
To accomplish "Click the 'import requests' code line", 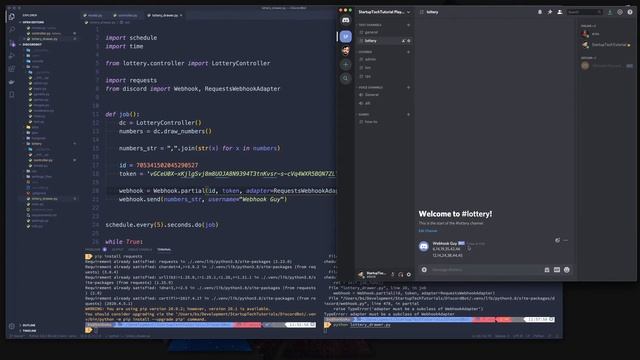I will pyautogui.click(x=131, y=80).
